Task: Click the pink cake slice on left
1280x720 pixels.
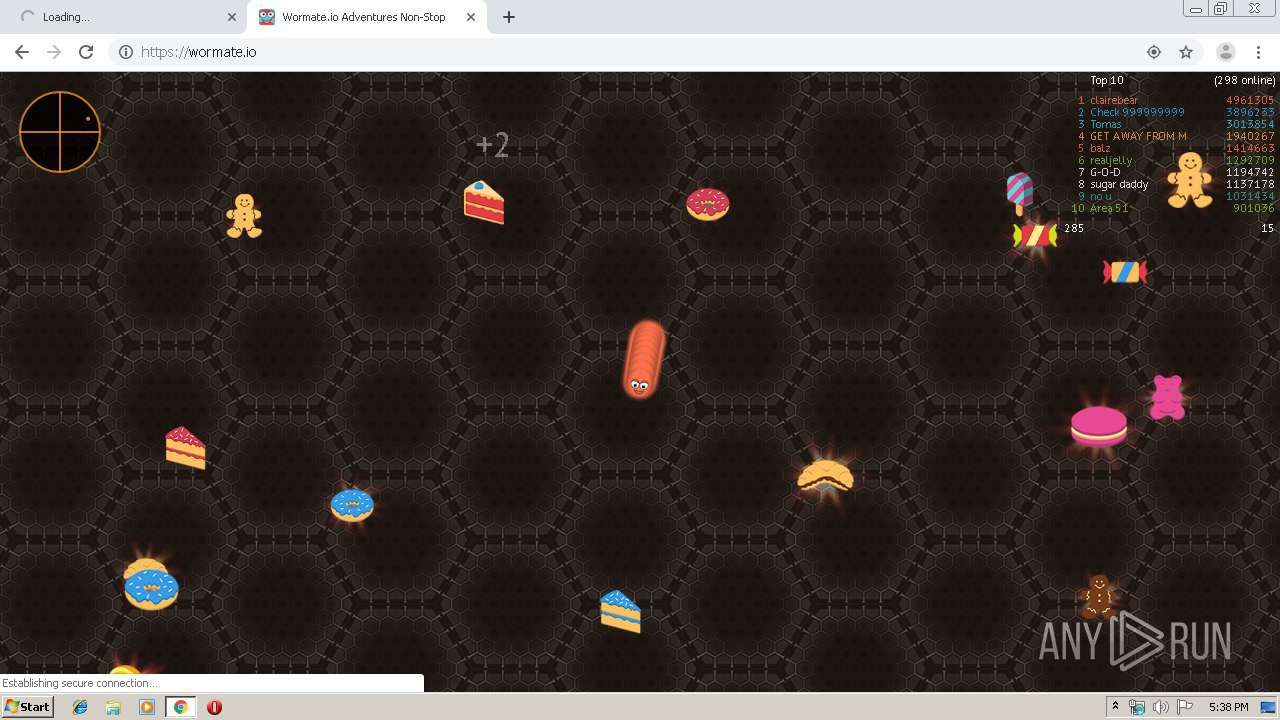Action: (x=185, y=448)
